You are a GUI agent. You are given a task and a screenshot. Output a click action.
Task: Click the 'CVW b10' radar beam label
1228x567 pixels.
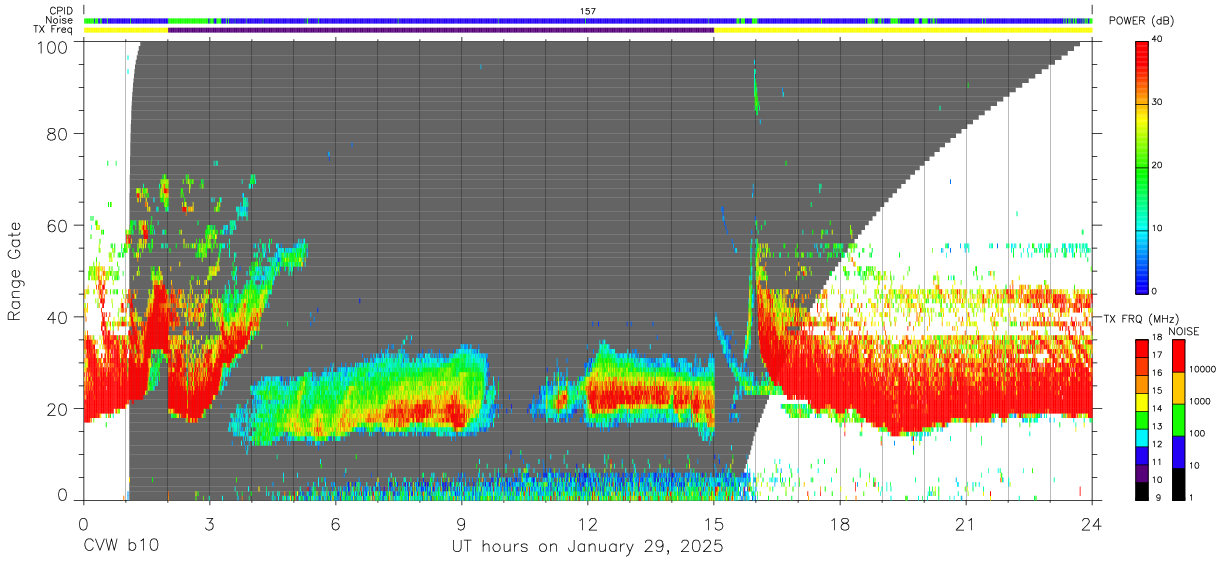click(121, 547)
